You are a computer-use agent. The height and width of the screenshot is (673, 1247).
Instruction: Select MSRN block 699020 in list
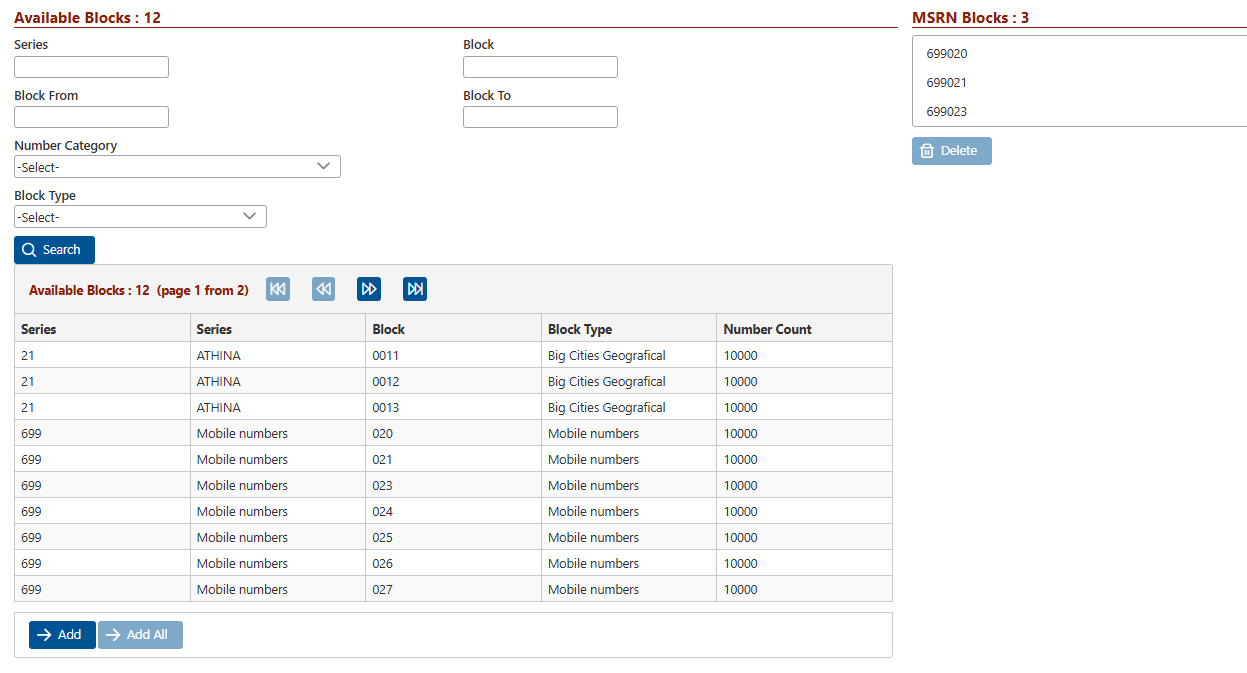pos(947,54)
